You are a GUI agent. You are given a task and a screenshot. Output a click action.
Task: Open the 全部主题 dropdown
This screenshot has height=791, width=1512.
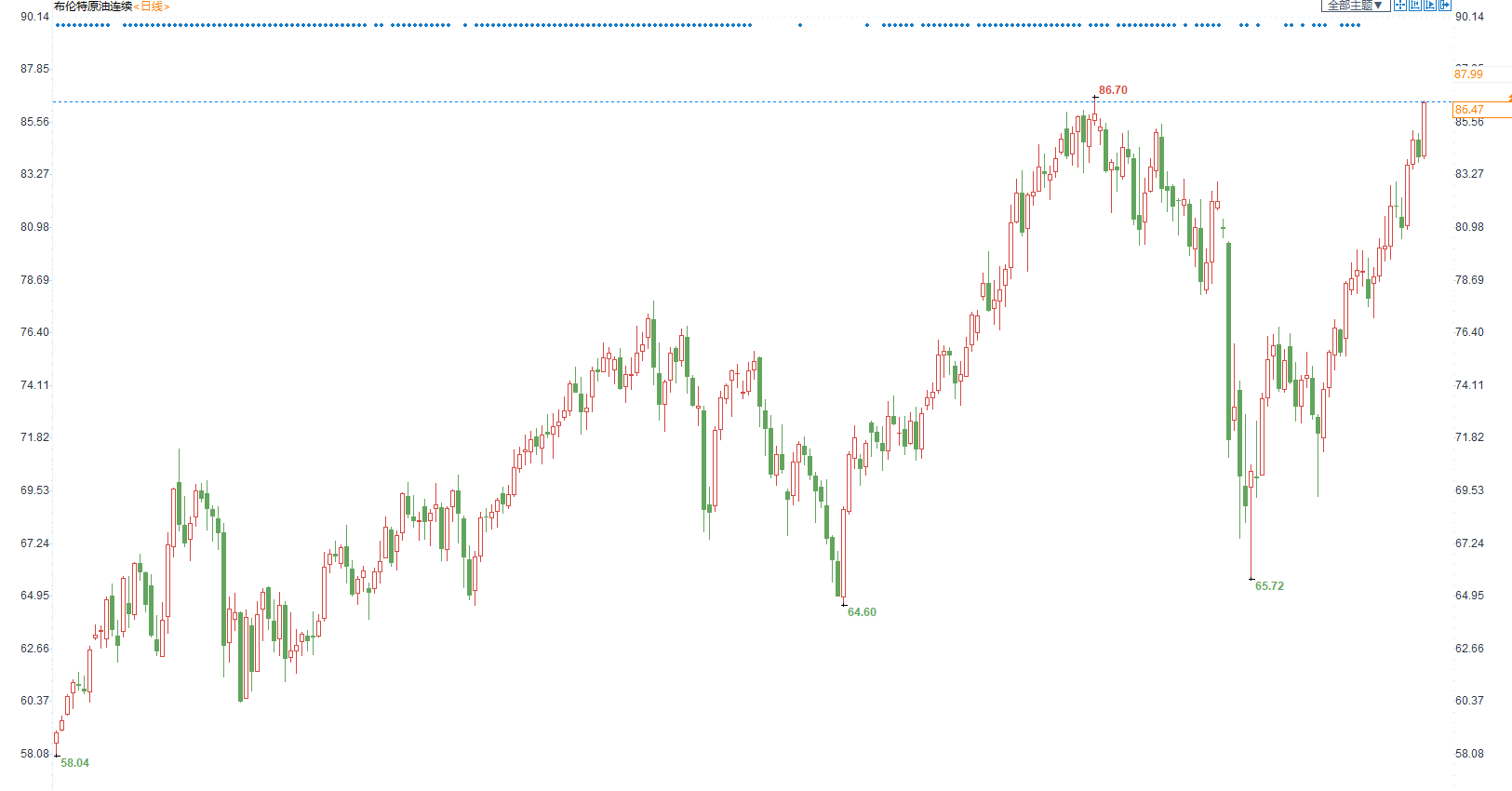tap(1355, 6)
